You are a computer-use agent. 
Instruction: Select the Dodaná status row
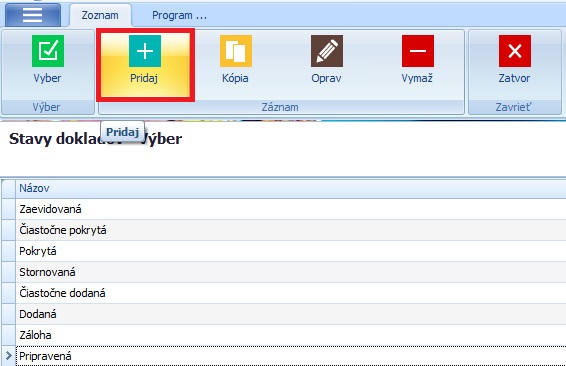click(x=291, y=314)
